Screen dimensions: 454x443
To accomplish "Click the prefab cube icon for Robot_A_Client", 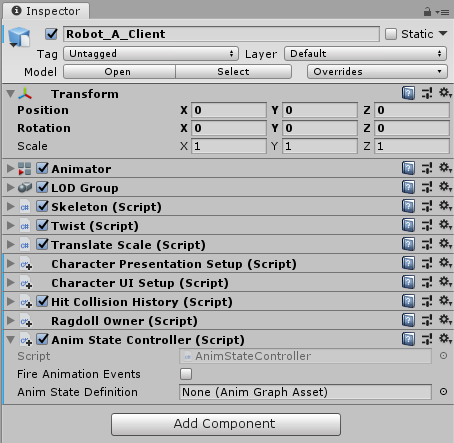I will (x=19, y=37).
